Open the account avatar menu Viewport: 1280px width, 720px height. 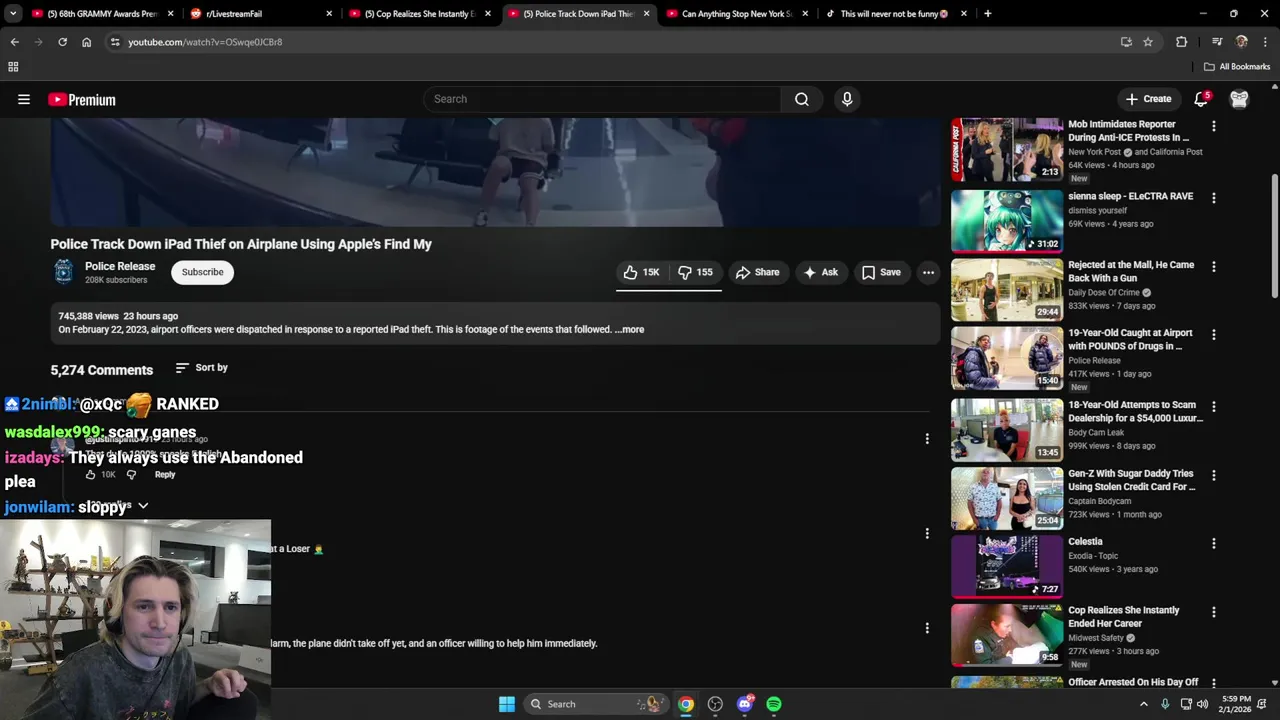point(1239,99)
